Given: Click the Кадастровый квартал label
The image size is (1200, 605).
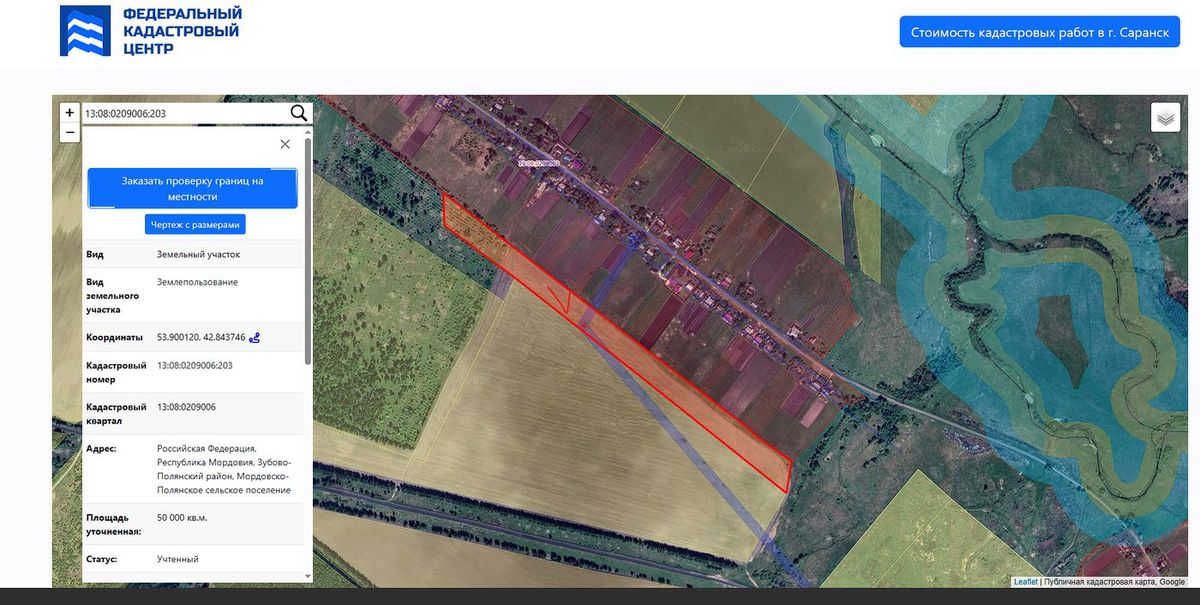Looking at the screenshot, I should click(117, 414).
